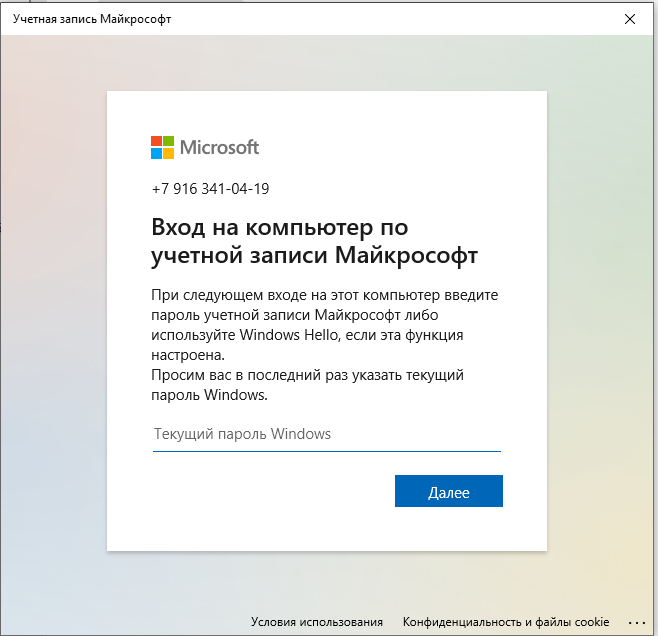The height and width of the screenshot is (636, 658).
Task: Open the "Условия использования" link
Action: tap(317, 622)
